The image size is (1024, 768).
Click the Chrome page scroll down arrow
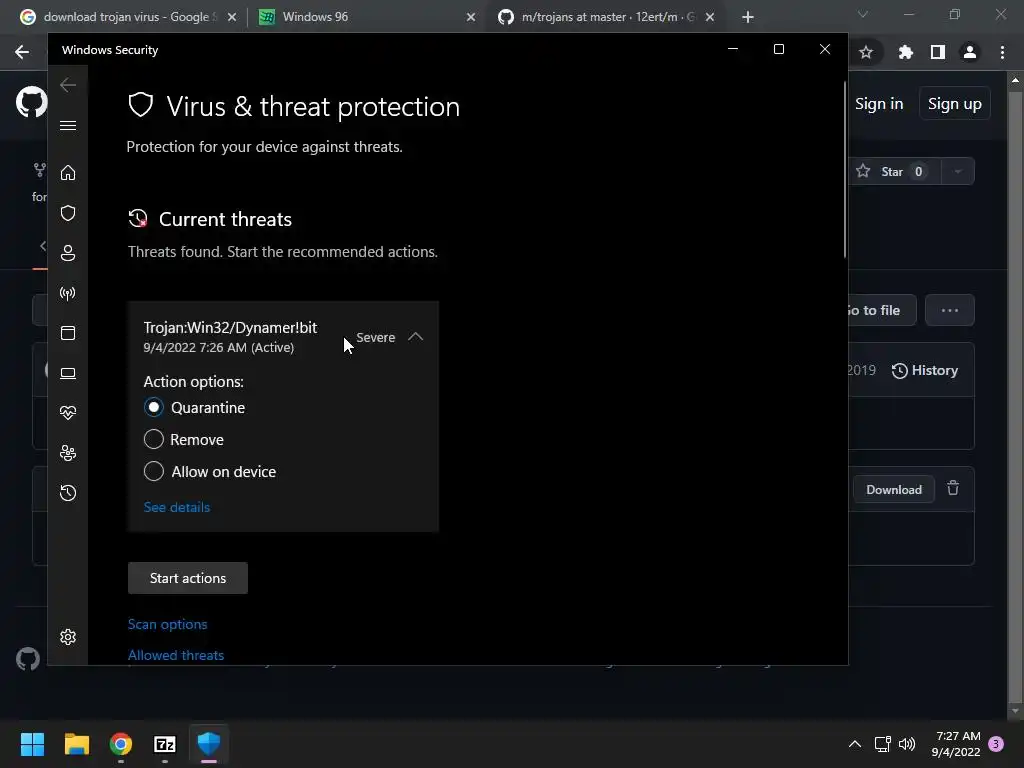[x=1015, y=711]
